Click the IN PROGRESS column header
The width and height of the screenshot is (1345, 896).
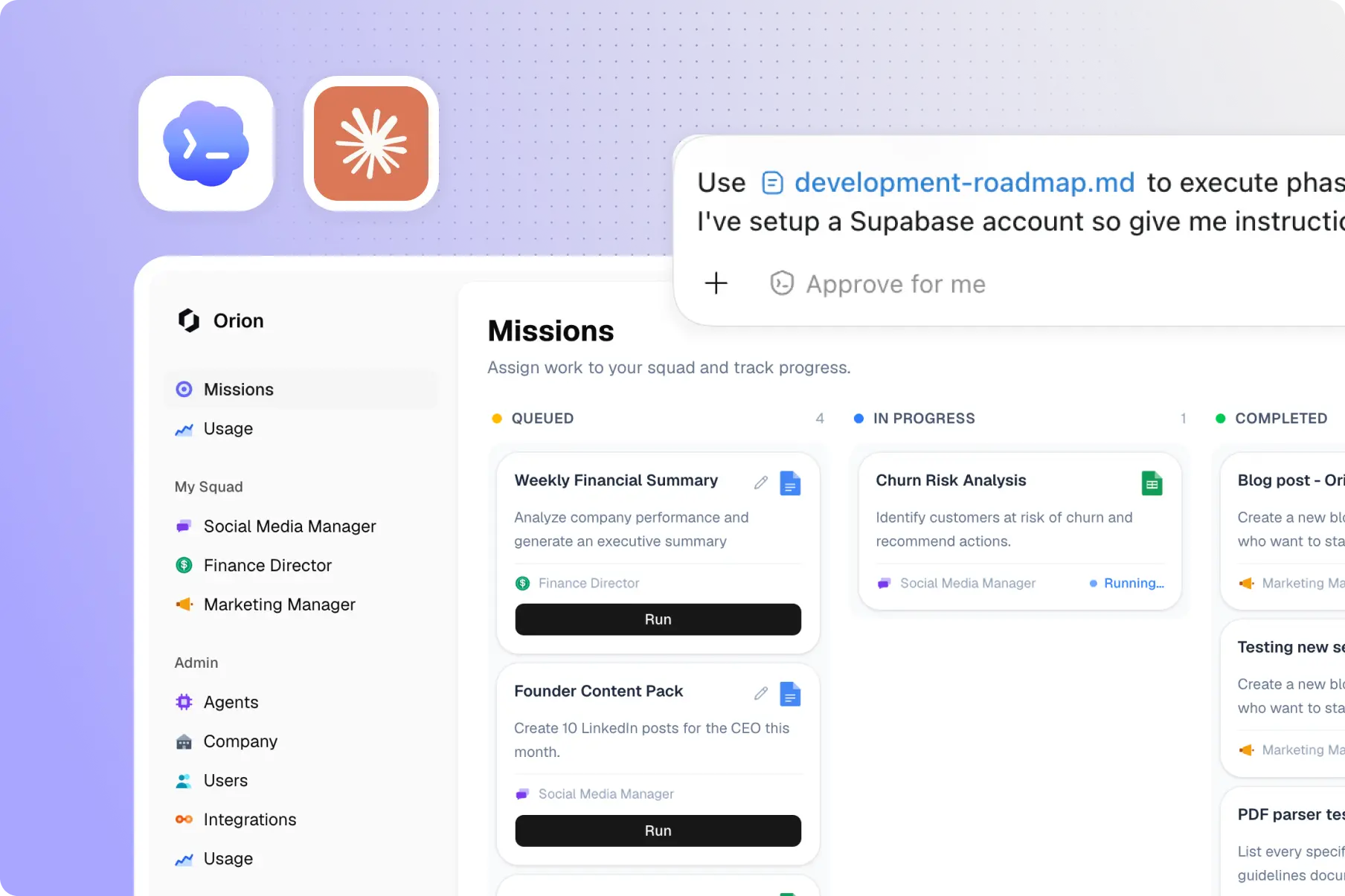tap(924, 419)
